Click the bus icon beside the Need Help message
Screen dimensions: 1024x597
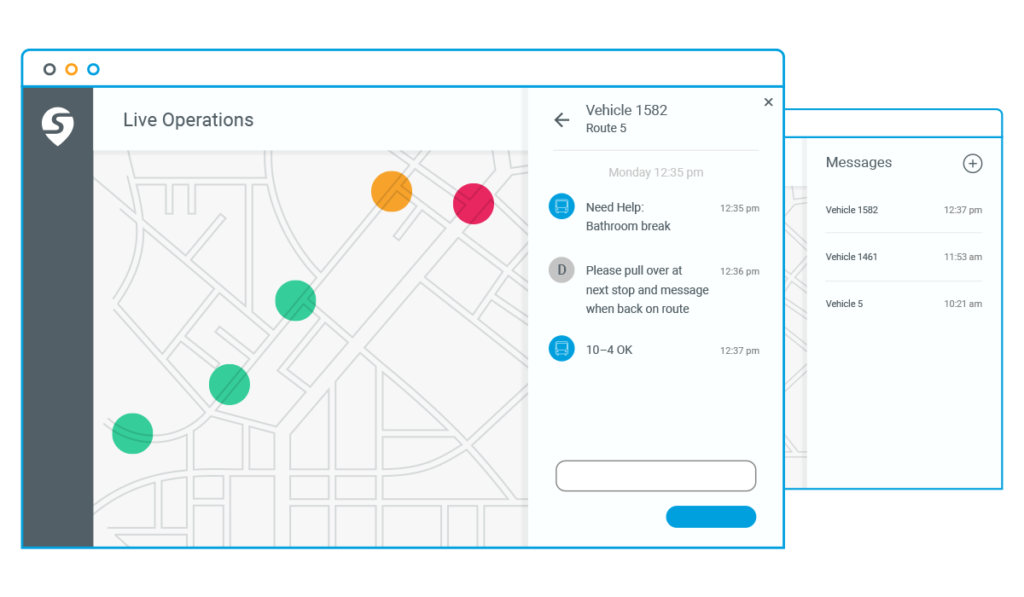[x=561, y=208]
